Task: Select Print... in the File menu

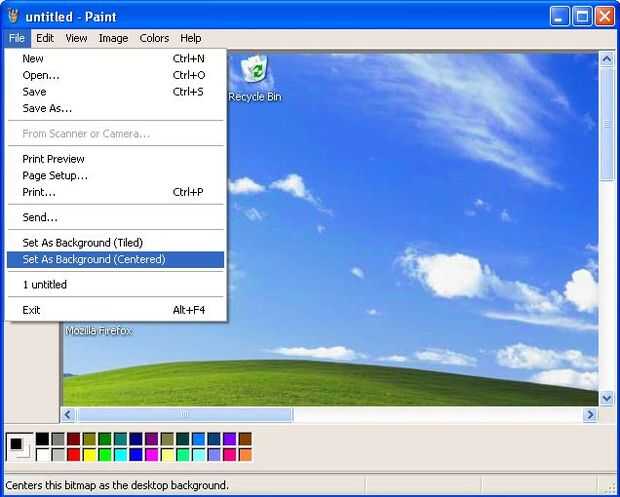Action: [x=115, y=192]
